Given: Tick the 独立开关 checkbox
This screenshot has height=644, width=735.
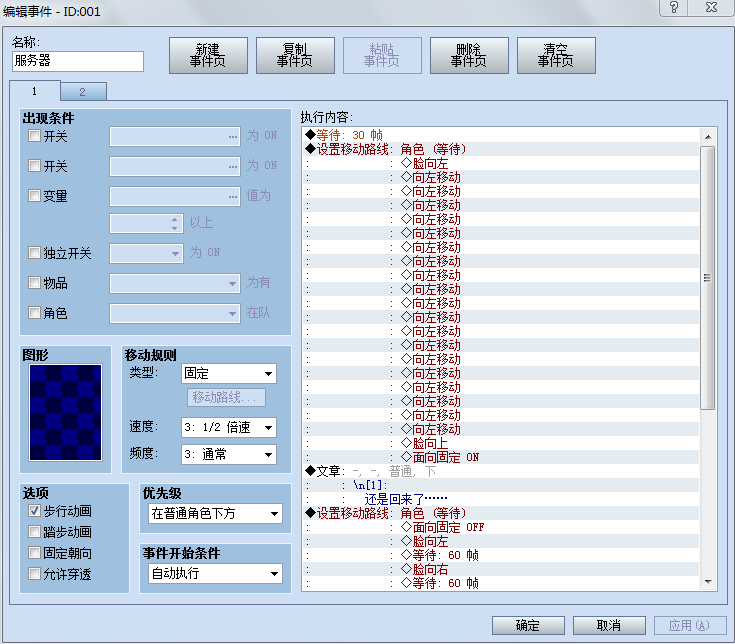Looking at the screenshot, I should [34, 253].
